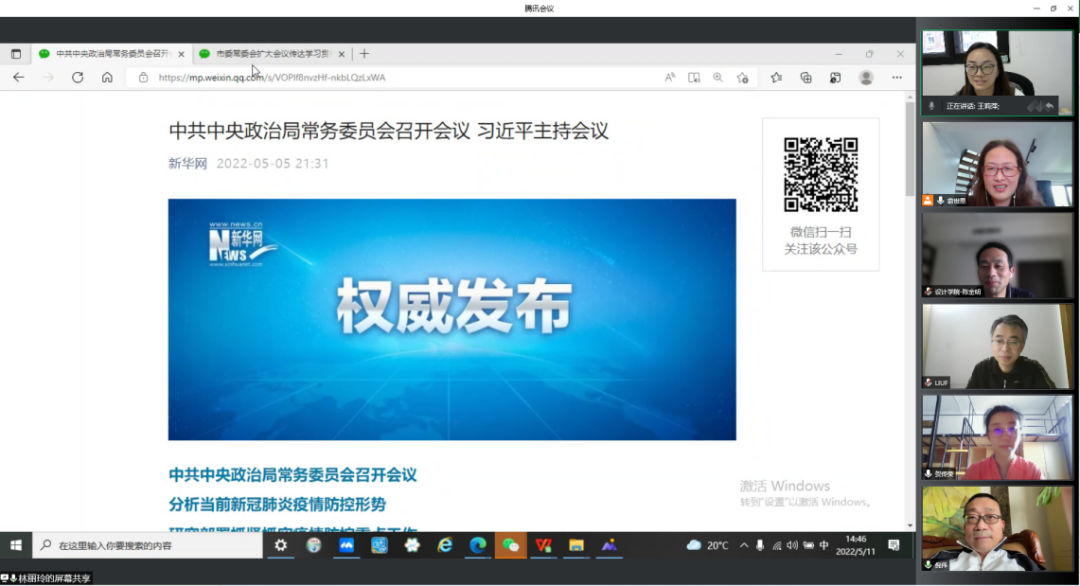The image size is (1080, 586).
Task: Activate the Read Aloud icon
Action: [669, 78]
